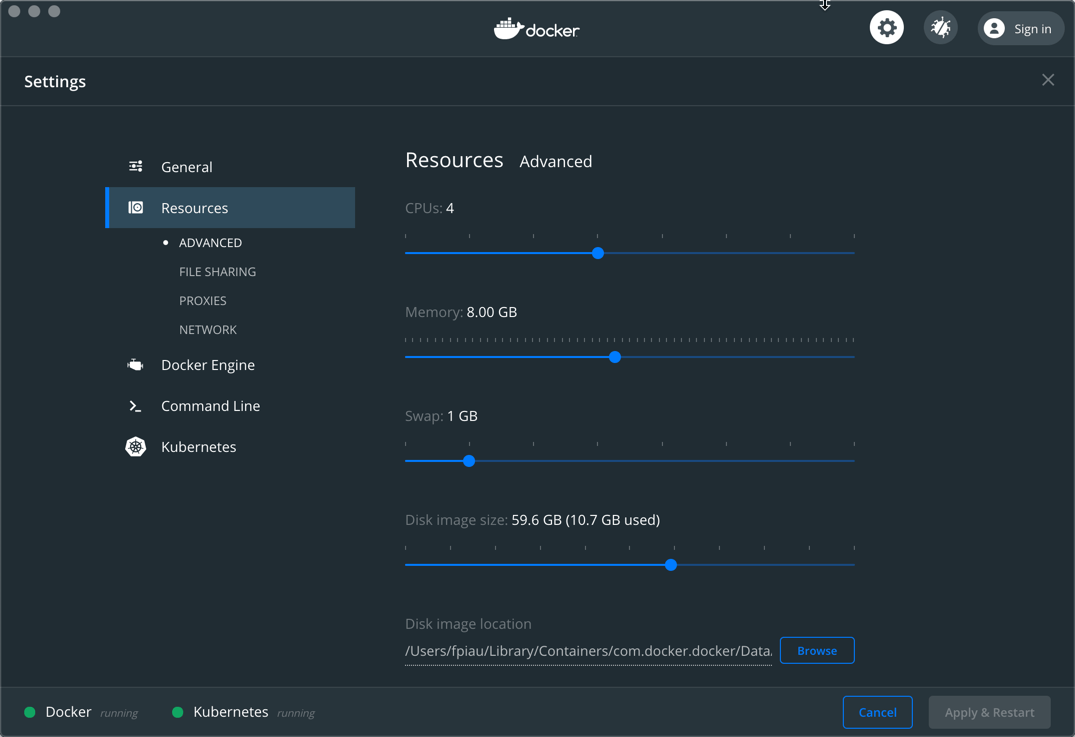This screenshot has width=1075, height=737.
Task: Click the CPUs slider handle
Action: click(x=598, y=253)
